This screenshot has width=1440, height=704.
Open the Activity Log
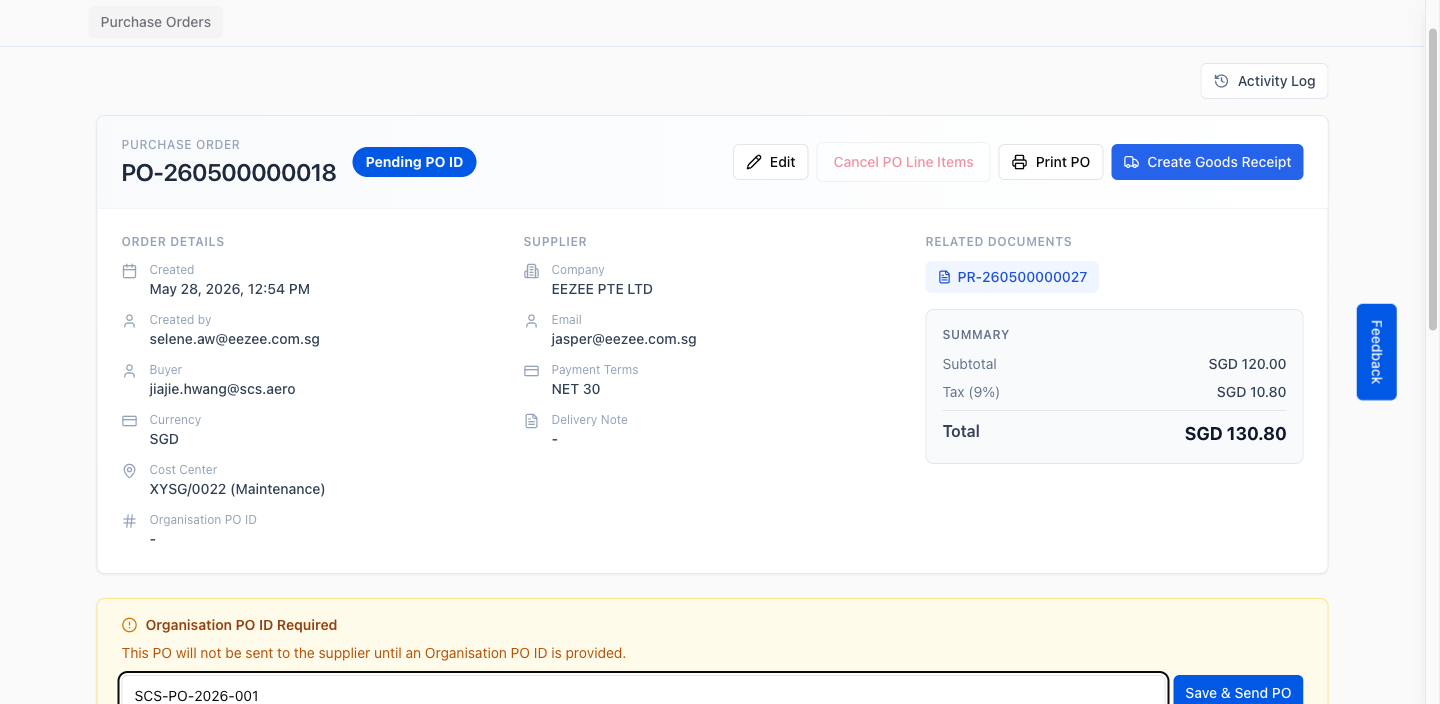pos(1264,81)
